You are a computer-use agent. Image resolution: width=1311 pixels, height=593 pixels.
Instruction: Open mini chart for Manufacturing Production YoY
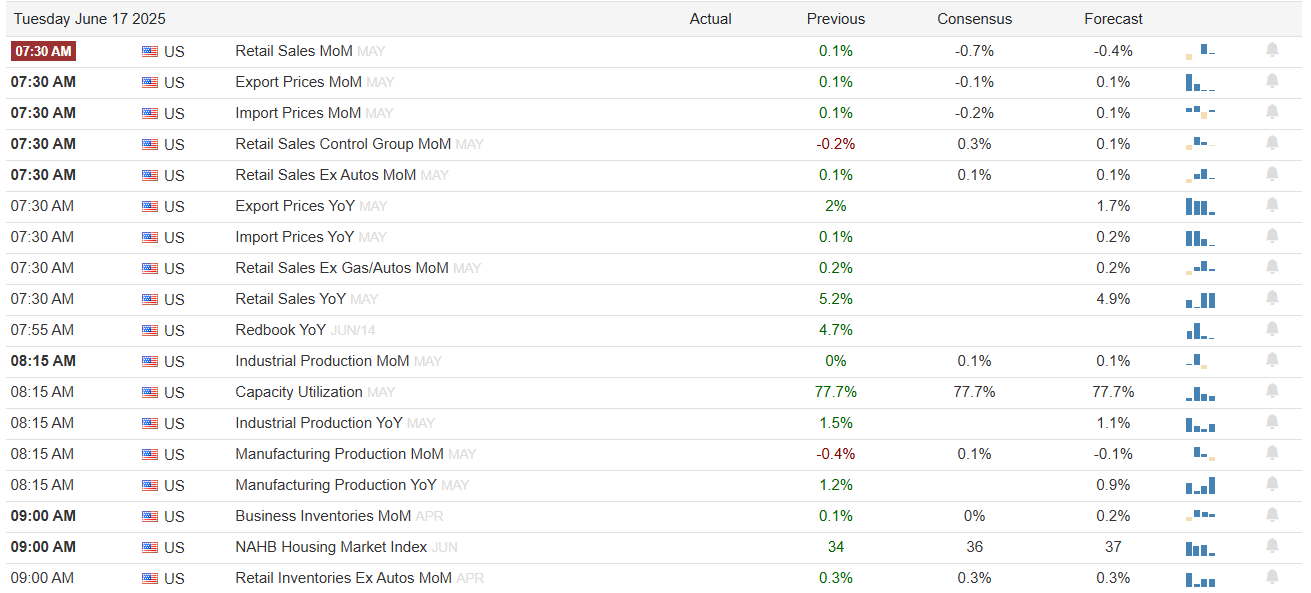1200,485
